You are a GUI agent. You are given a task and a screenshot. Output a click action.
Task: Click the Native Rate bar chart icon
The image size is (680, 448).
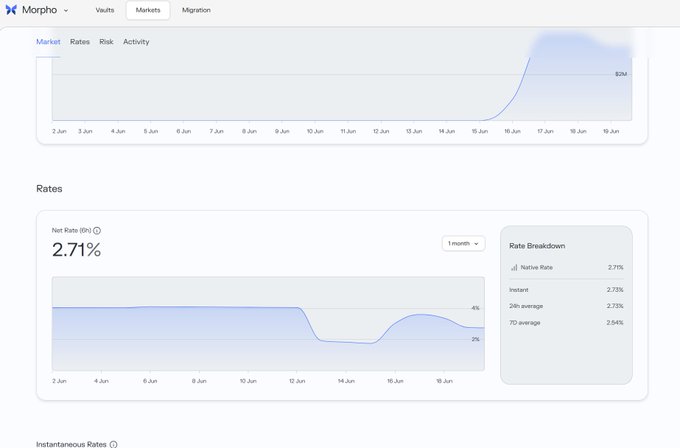click(x=514, y=268)
